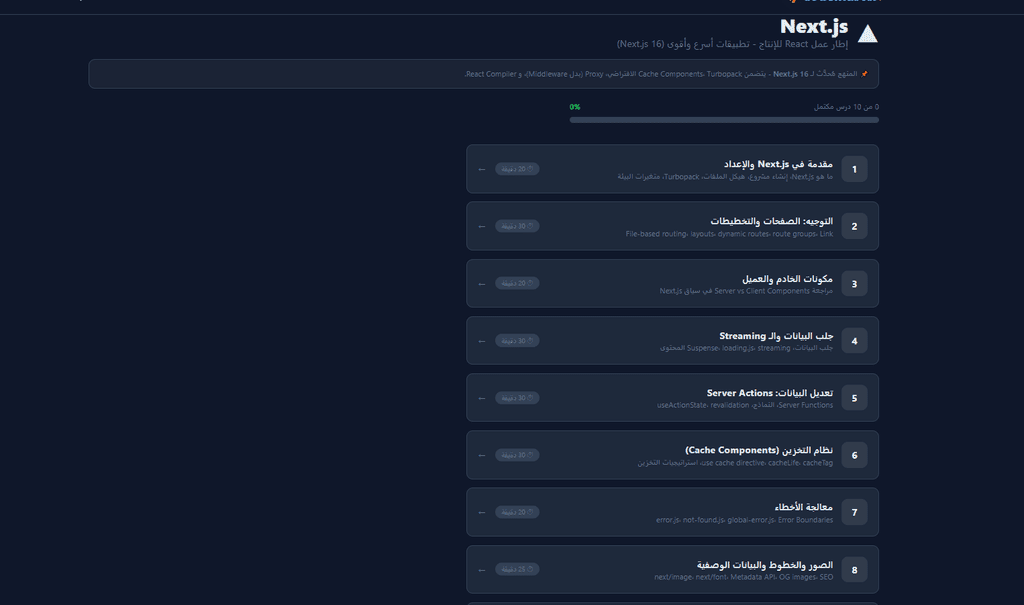
Task: Click the number 7 lesson badge
Action: coord(854,512)
